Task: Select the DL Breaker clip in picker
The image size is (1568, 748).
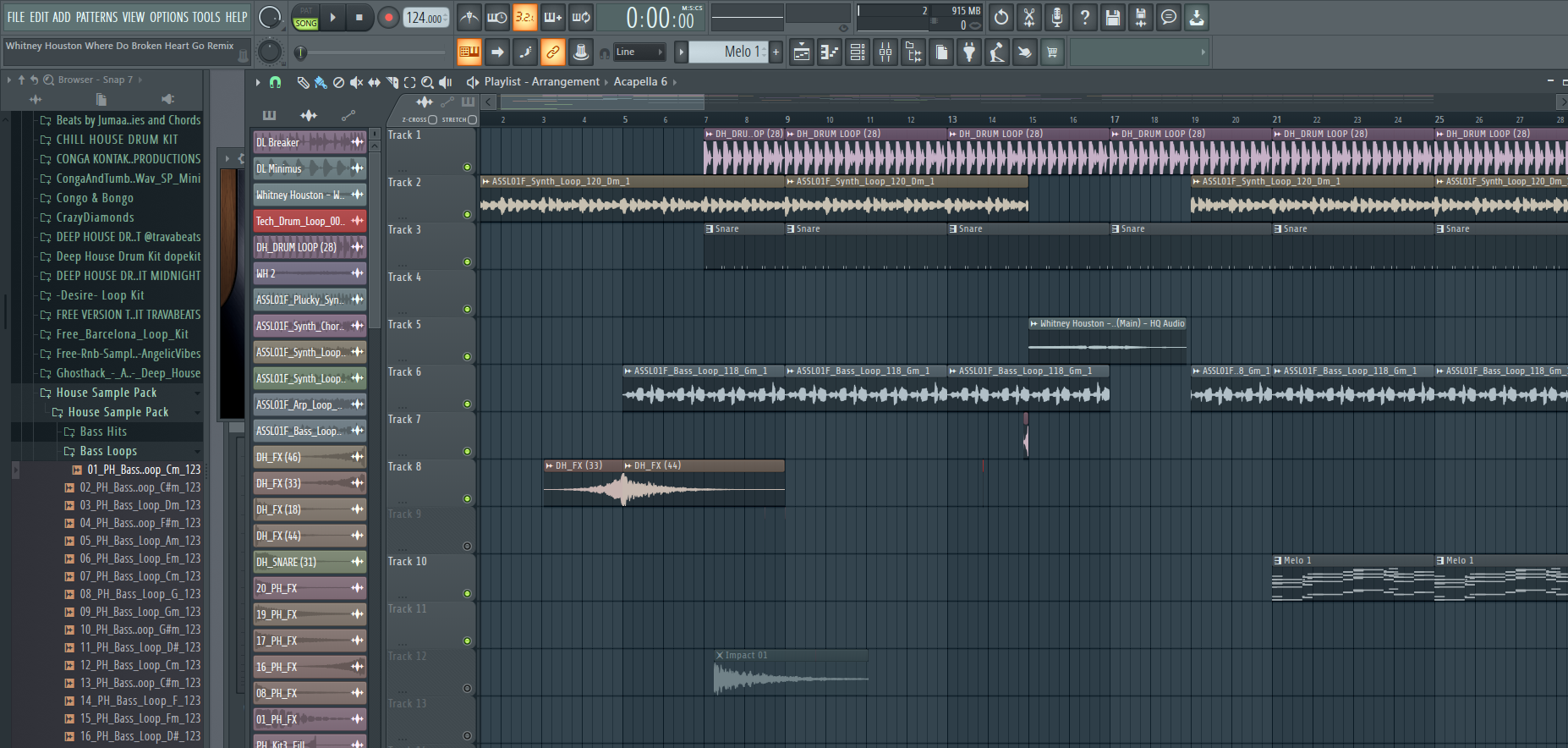Action: click(x=310, y=142)
